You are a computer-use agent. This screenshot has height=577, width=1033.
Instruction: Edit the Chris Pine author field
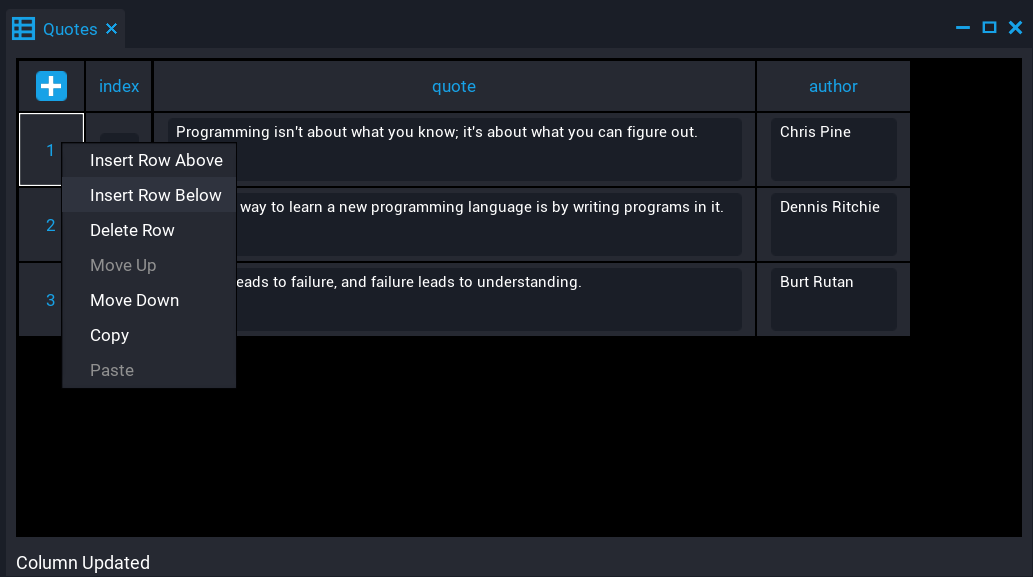click(833, 149)
